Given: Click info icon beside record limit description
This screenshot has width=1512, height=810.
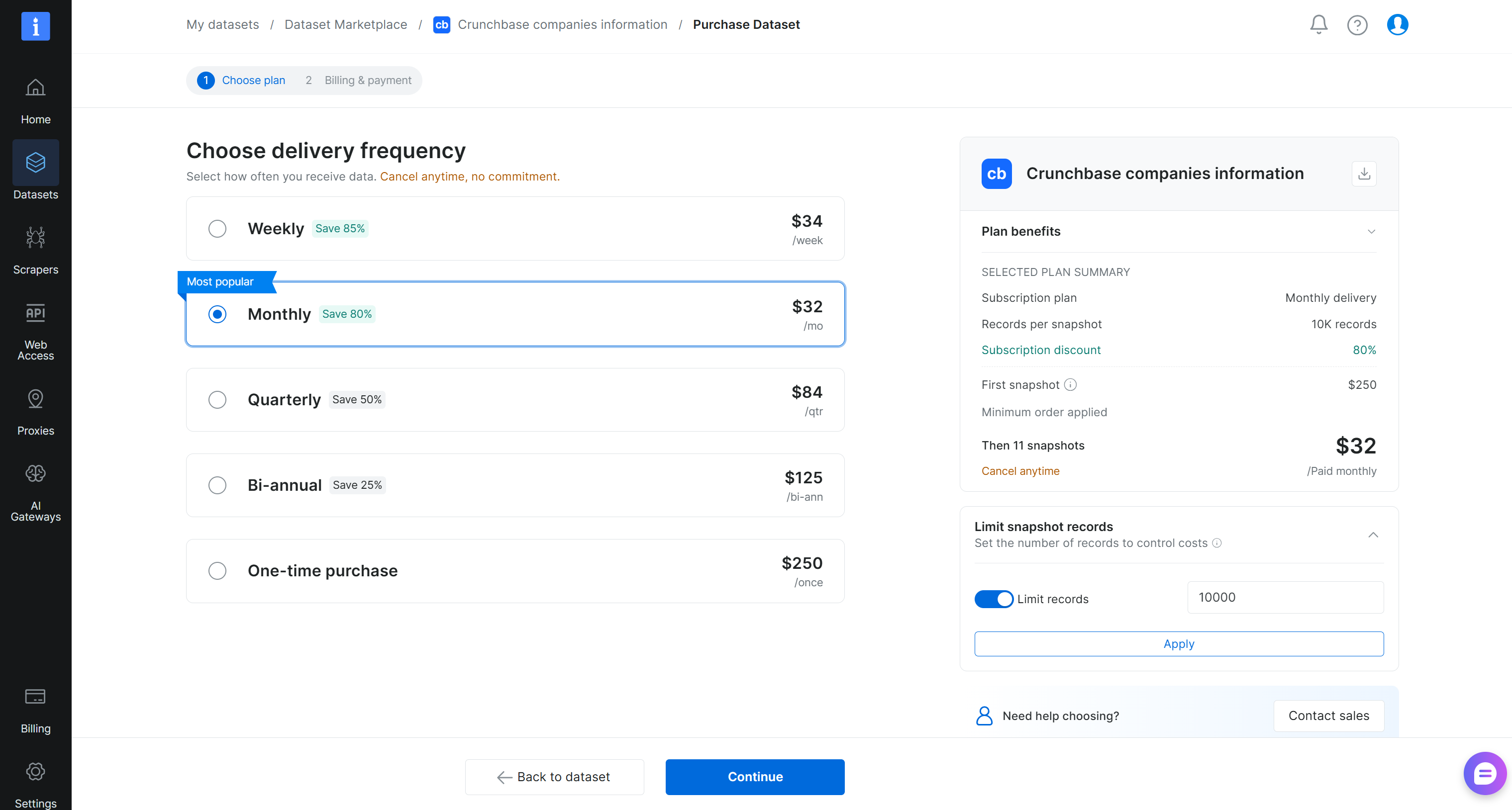Looking at the screenshot, I should coord(1217,543).
